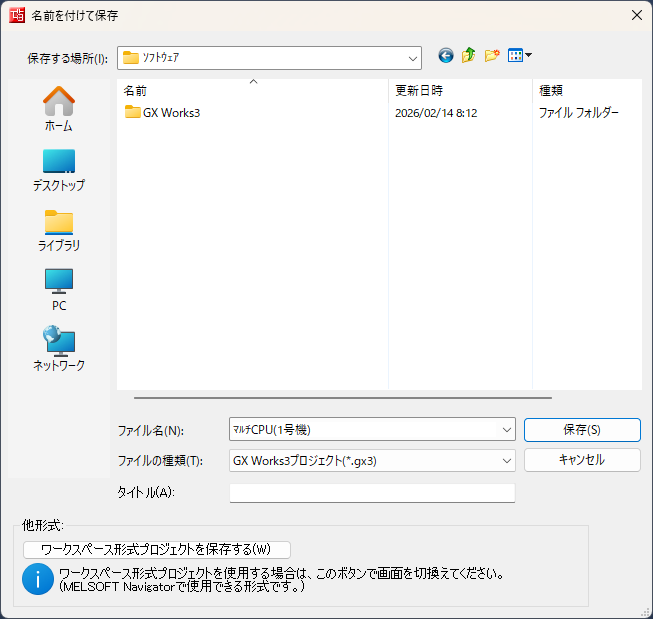Click the 保存(S) button
Viewport: 653px width, 619px height.
point(582,429)
